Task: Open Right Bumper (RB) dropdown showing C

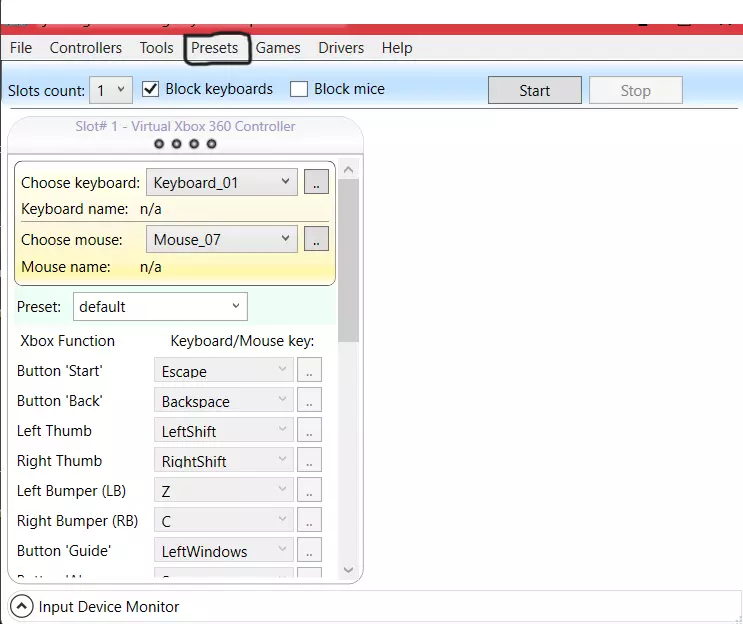Action: [224, 520]
